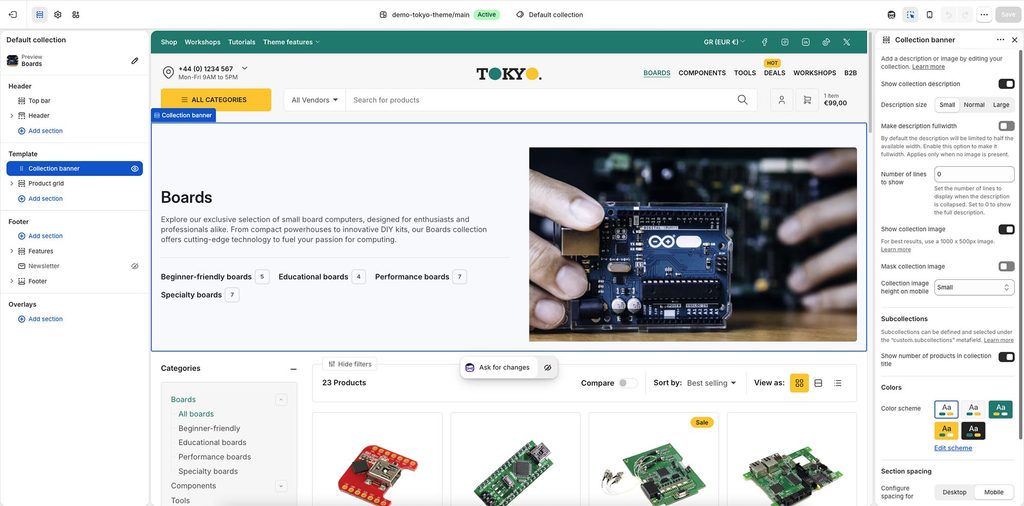Open Collection image height on mobile dropdown
Screen dimensions: 1024x506
click(974, 287)
